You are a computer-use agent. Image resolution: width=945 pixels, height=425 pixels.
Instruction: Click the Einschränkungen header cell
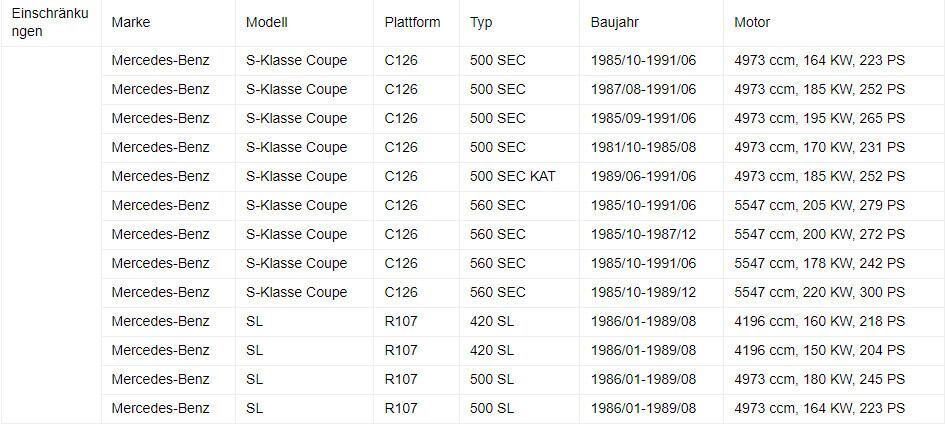[x=50, y=23]
